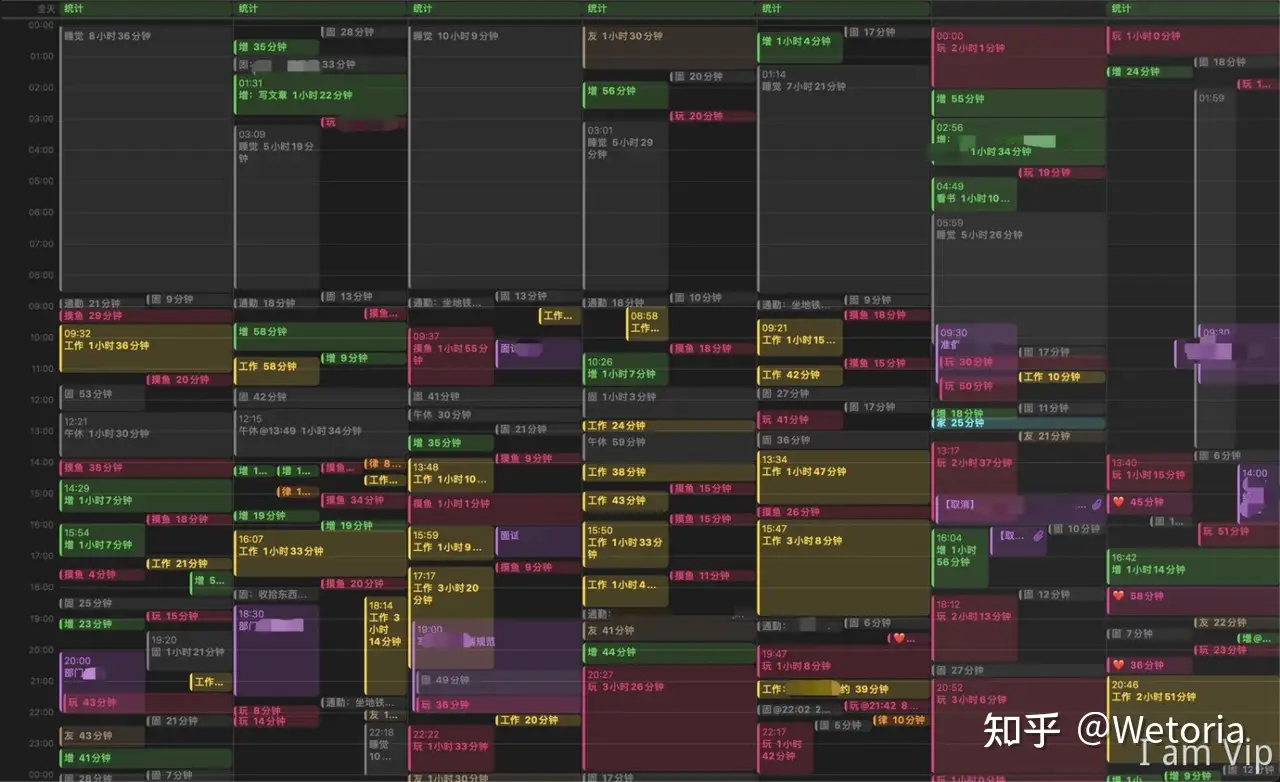This screenshot has width=1280, height=782.
Task: Open the 13:48 工作 event
Action: pos(451,475)
